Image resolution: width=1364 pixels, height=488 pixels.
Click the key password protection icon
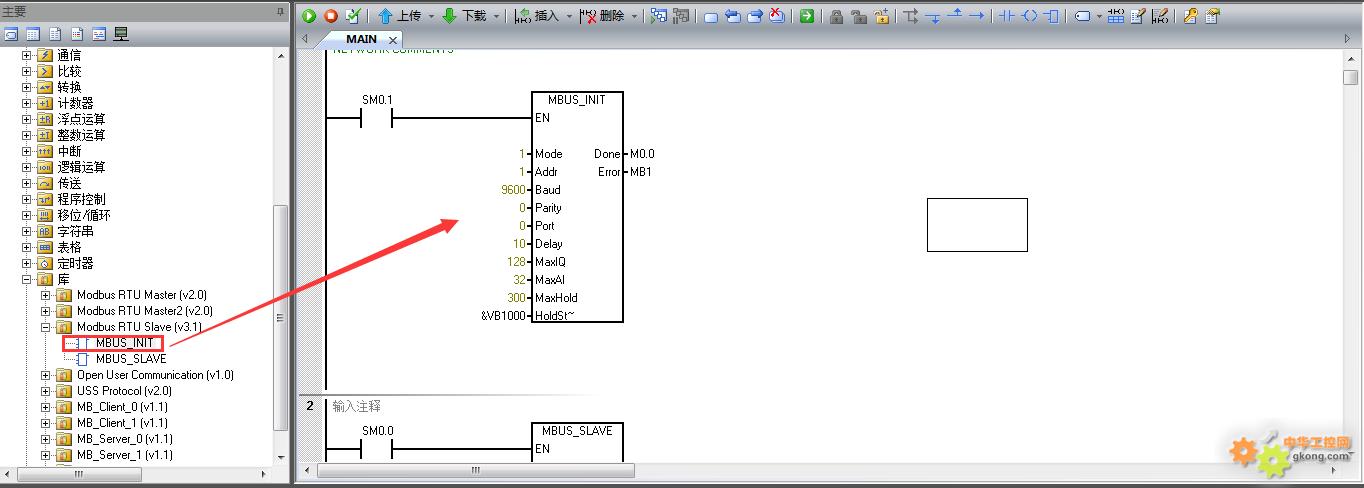click(x=1190, y=16)
